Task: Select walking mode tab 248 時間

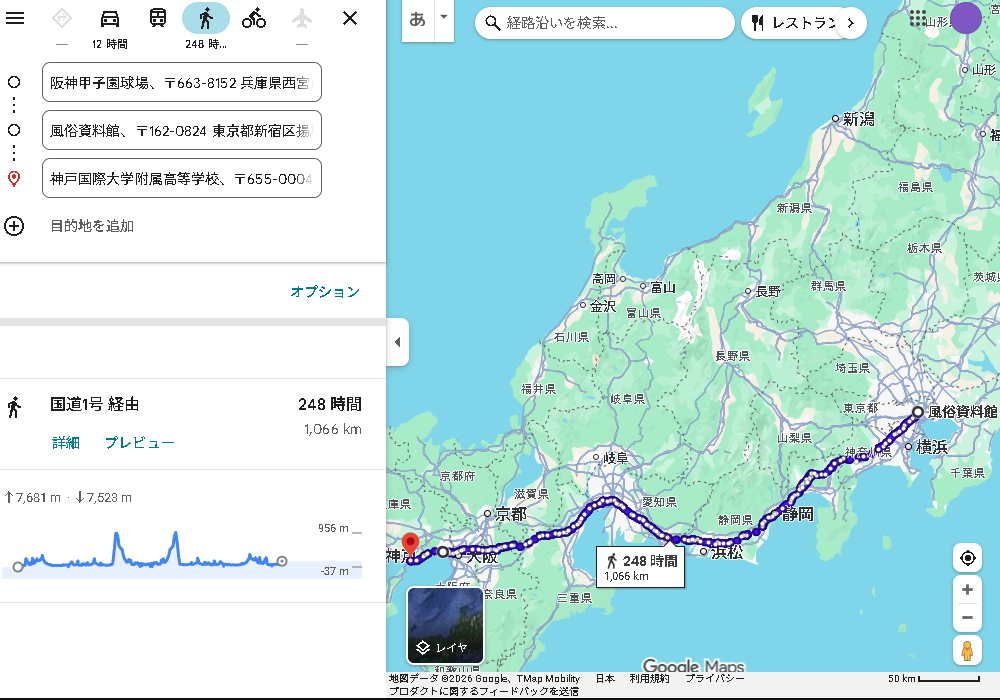Action: tap(206, 18)
